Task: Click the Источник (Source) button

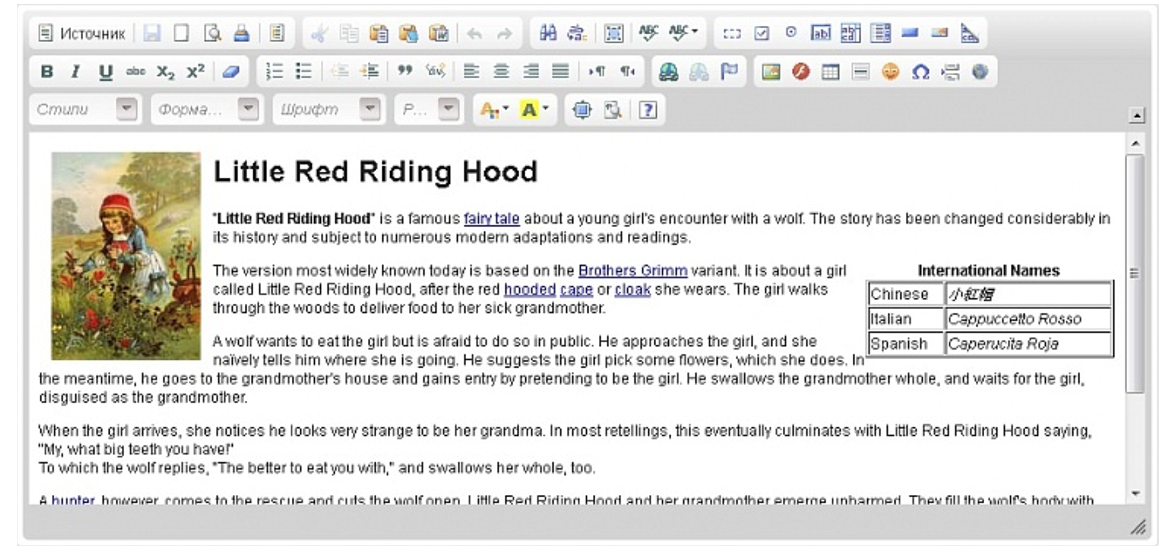Action: coord(82,34)
